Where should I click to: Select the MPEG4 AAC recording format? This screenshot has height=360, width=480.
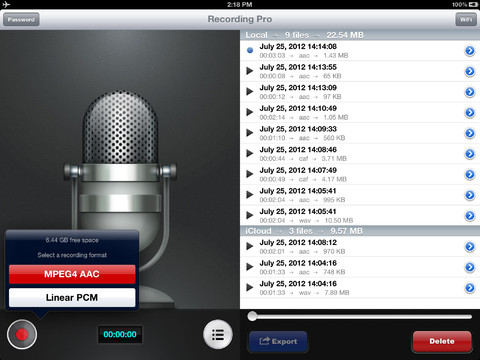tap(72, 274)
